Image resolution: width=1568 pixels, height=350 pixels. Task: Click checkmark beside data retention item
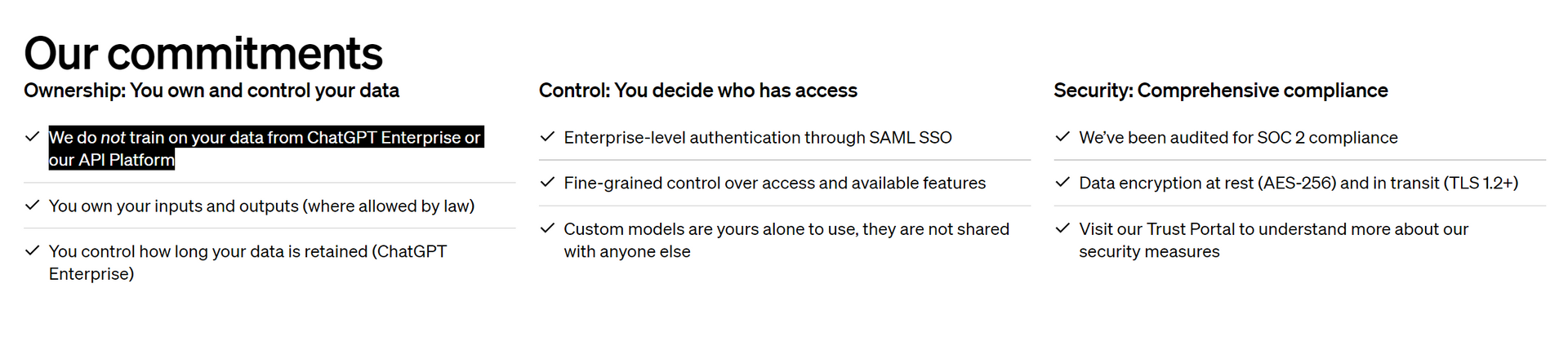click(32, 250)
